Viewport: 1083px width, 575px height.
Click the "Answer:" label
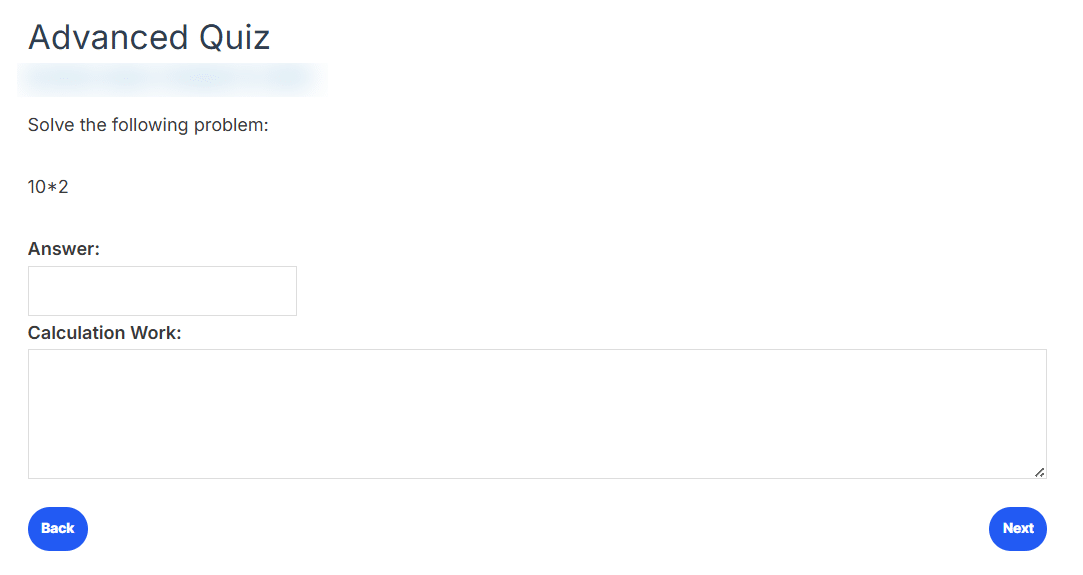[x=64, y=249]
